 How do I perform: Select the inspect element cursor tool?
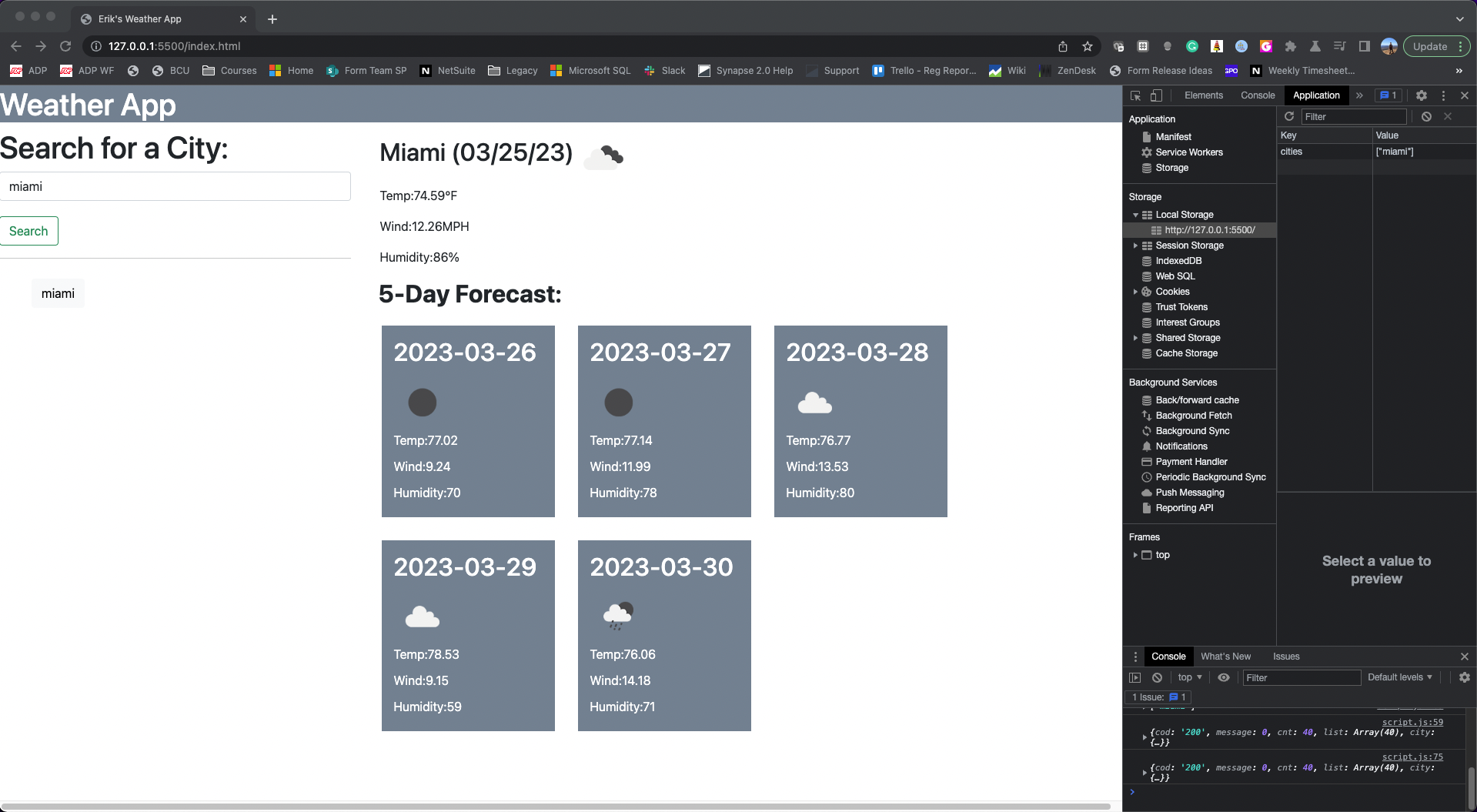[1136, 95]
